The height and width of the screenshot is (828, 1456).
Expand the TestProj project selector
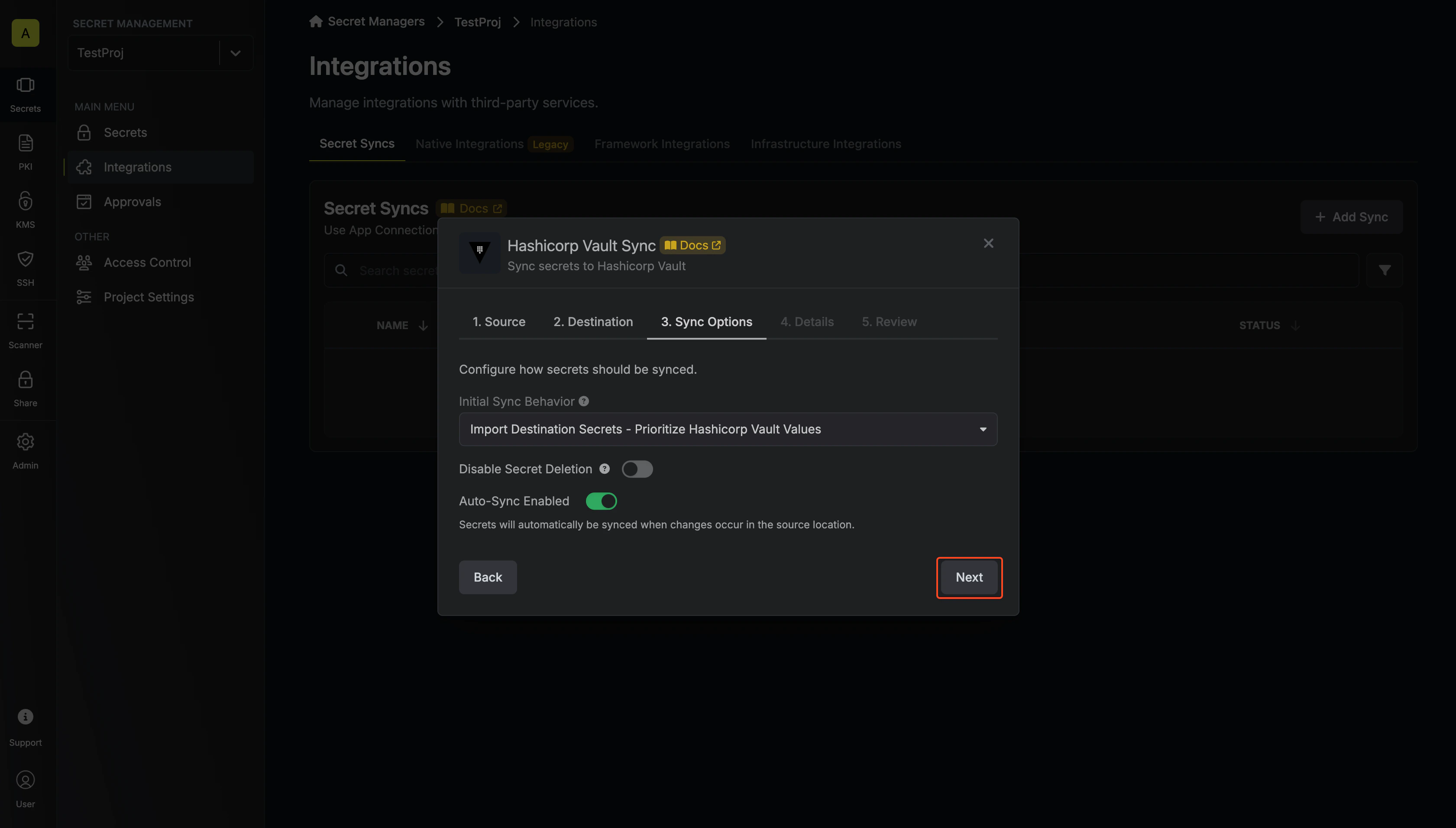[x=235, y=53]
